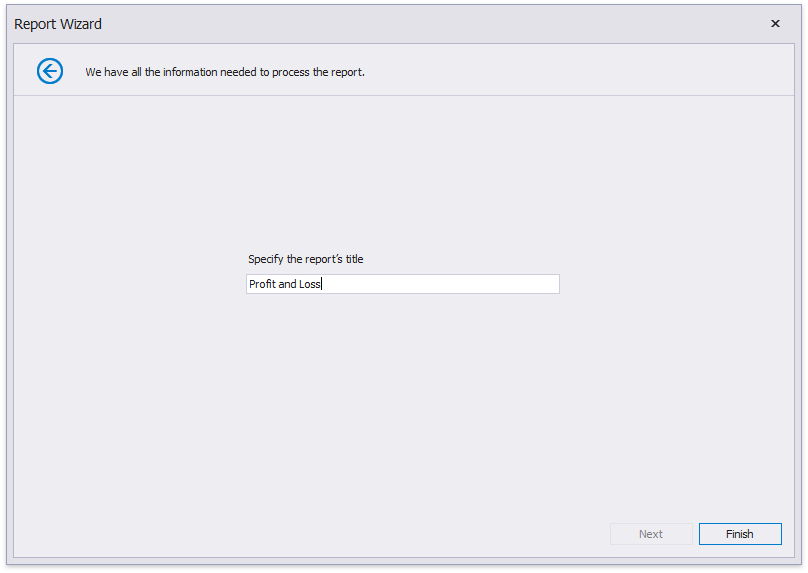Click the word 'Loss' in the title field

(x=310, y=284)
